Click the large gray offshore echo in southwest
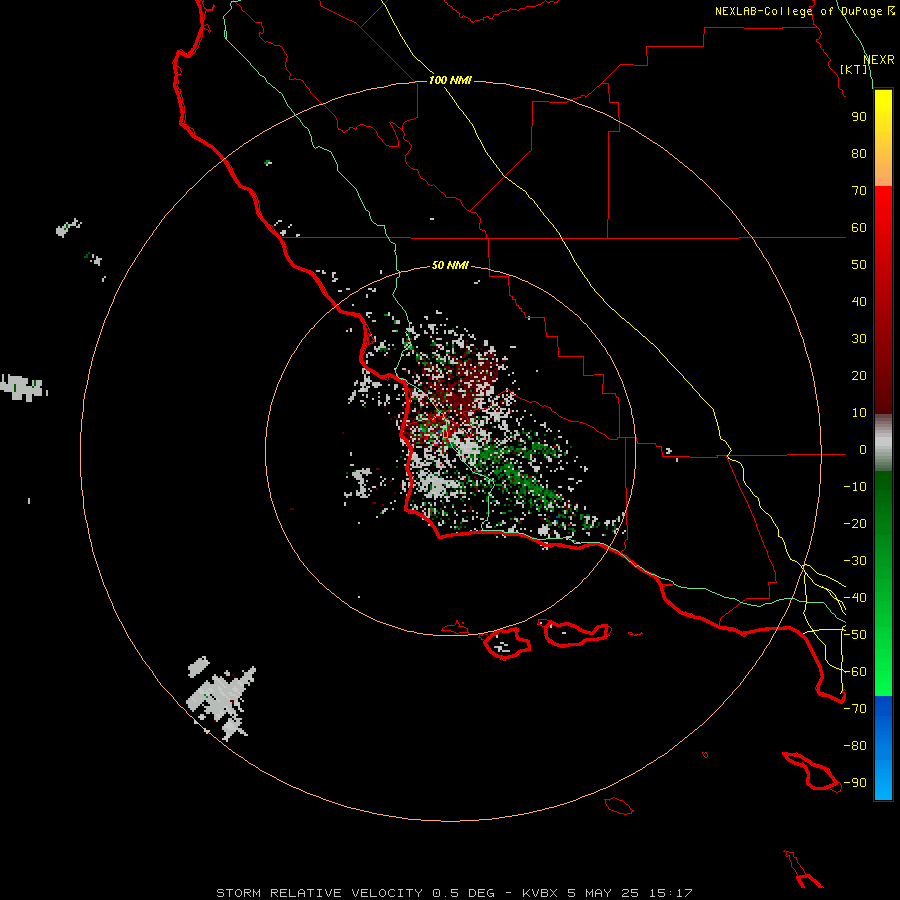The height and width of the screenshot is (900, 900). tap(222, 697)
